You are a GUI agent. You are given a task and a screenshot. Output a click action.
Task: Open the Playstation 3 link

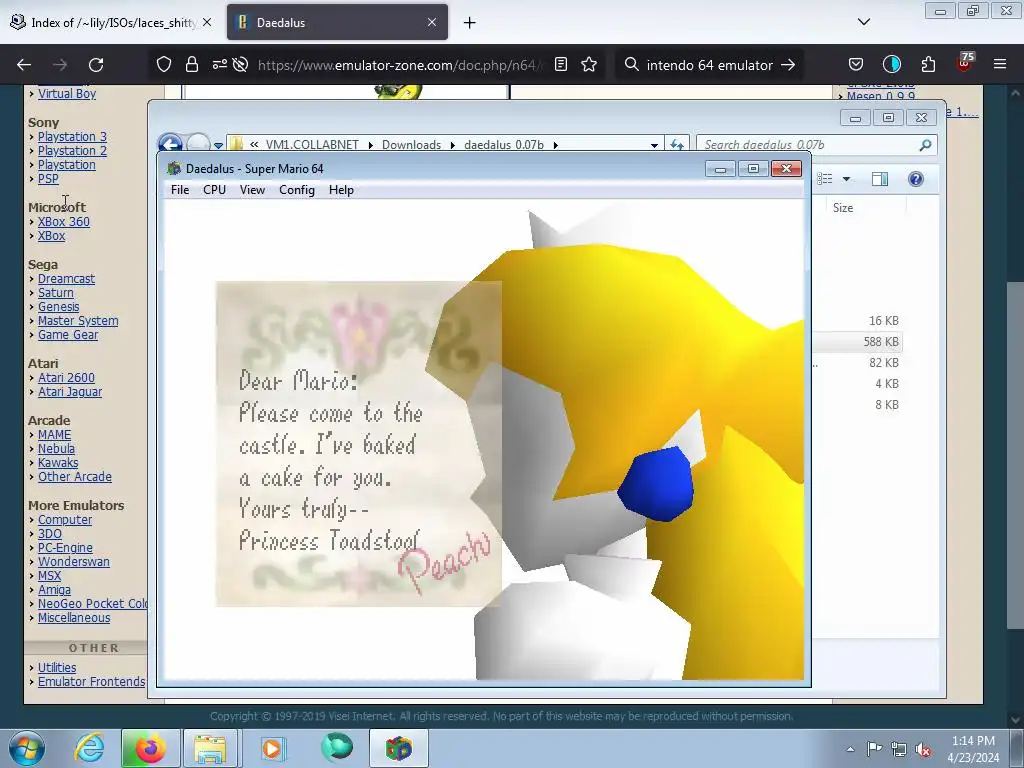(x=72, y=136)
